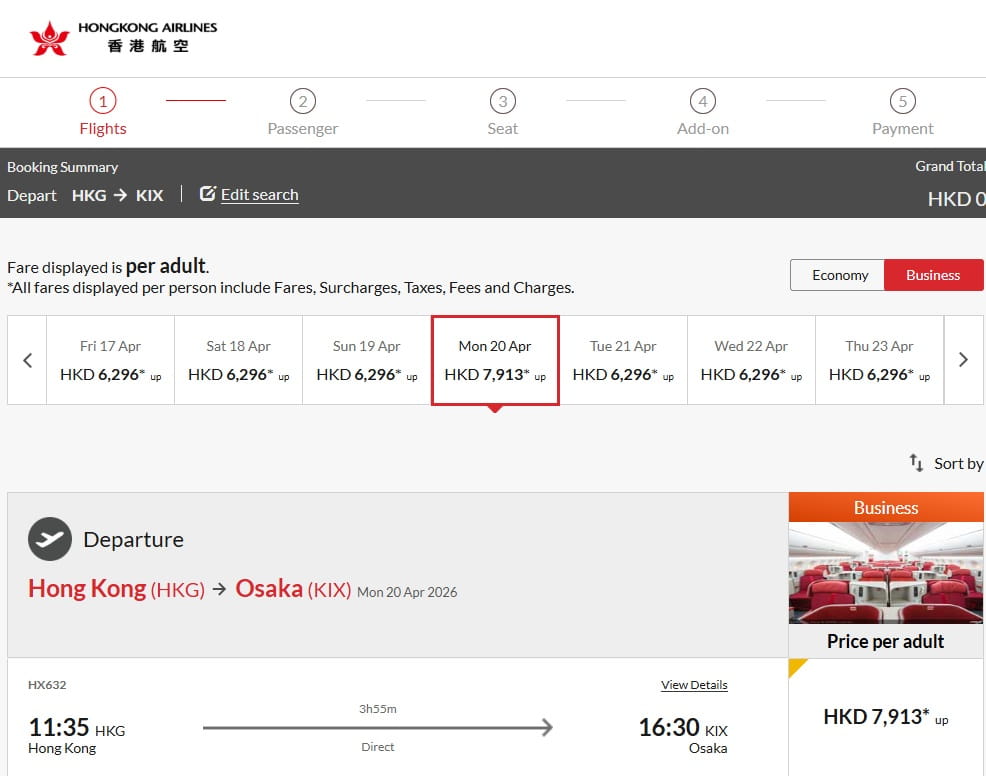The height and width of the screenshot is (776, 986).
Task: Click the left arrow to view earlier dates
Action: [26, 360]
